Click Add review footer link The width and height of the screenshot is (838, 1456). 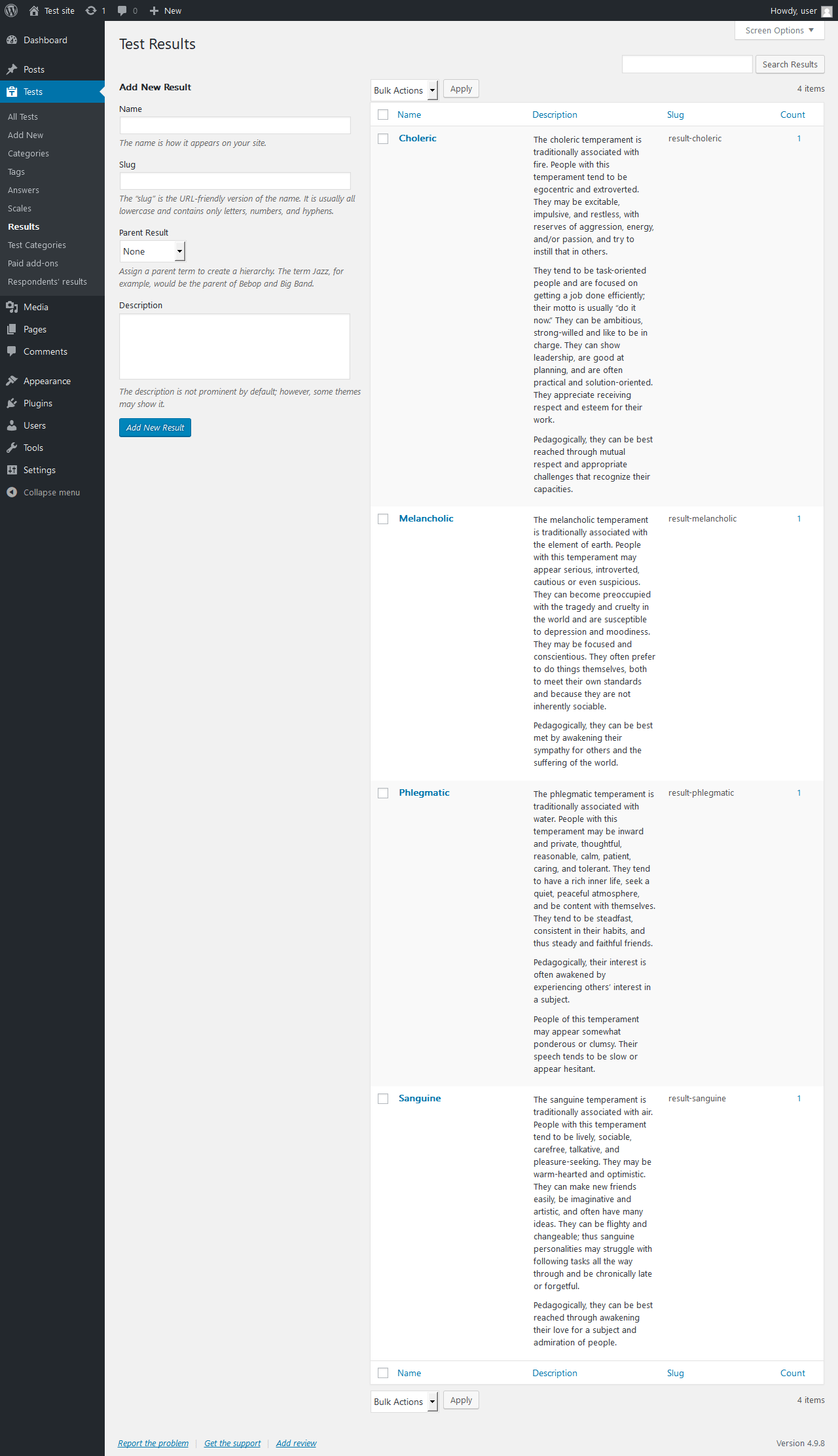pos(296,1443)
